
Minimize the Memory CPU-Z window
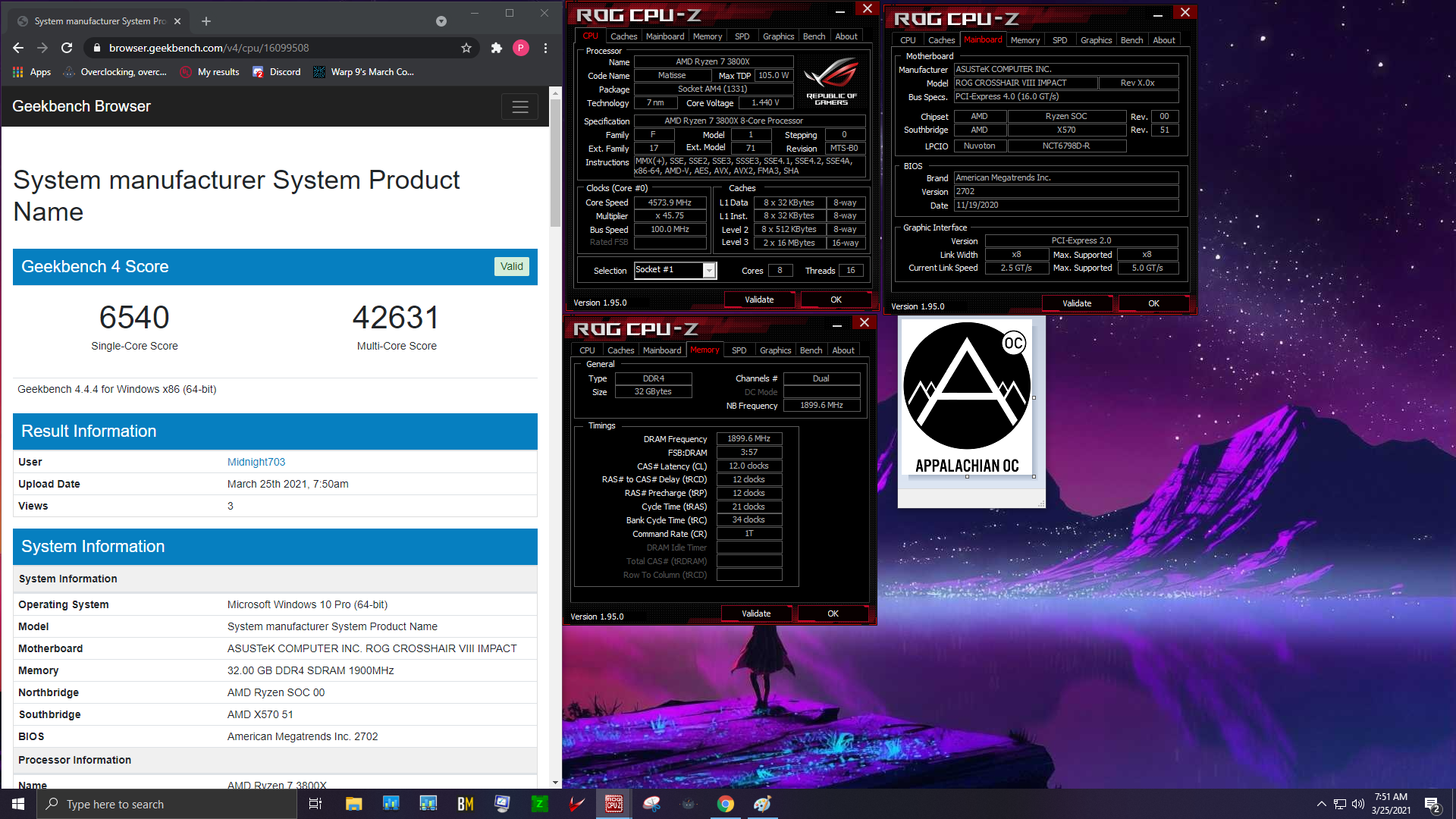[x=837, y=325]
